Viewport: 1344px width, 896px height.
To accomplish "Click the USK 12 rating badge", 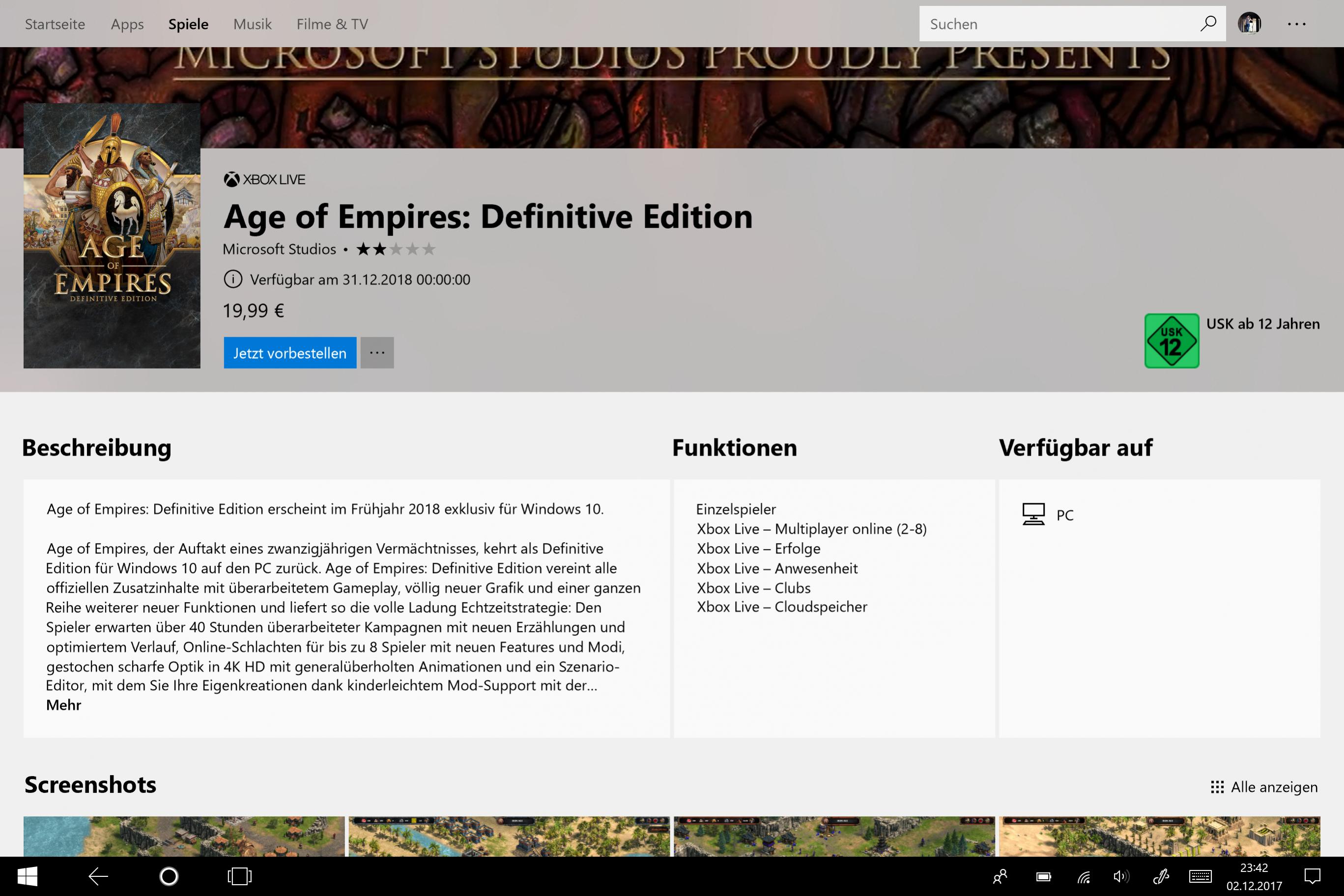I will click(x=1171, y=341).
